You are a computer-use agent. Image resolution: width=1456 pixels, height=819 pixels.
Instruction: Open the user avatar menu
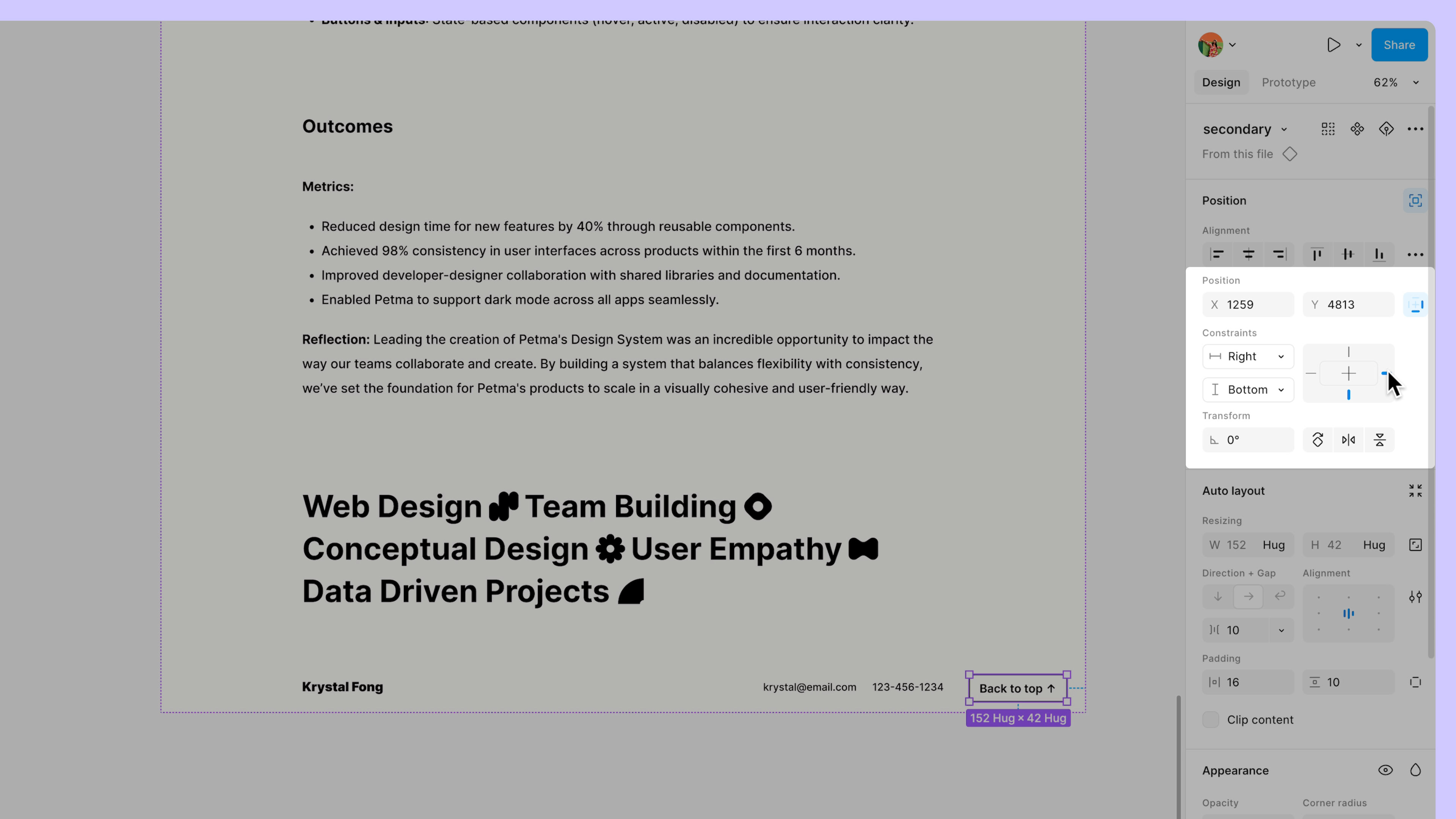[x=1216, y=45]
